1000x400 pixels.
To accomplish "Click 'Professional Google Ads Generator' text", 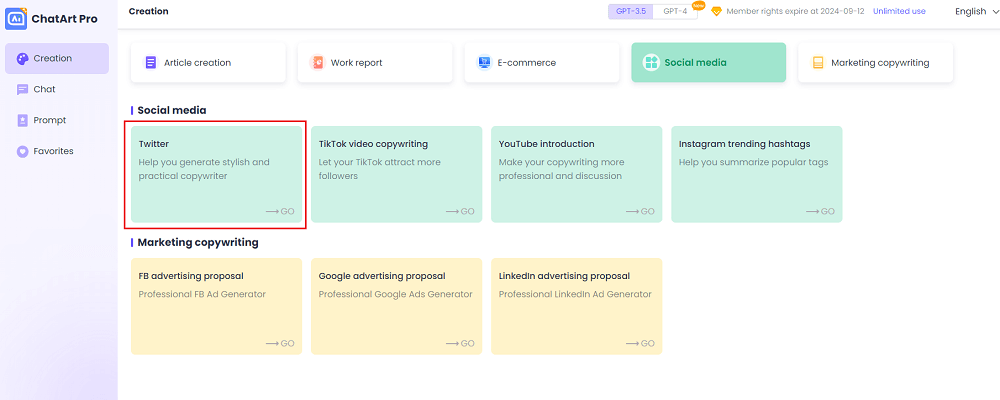I will (x=395, y=294).
